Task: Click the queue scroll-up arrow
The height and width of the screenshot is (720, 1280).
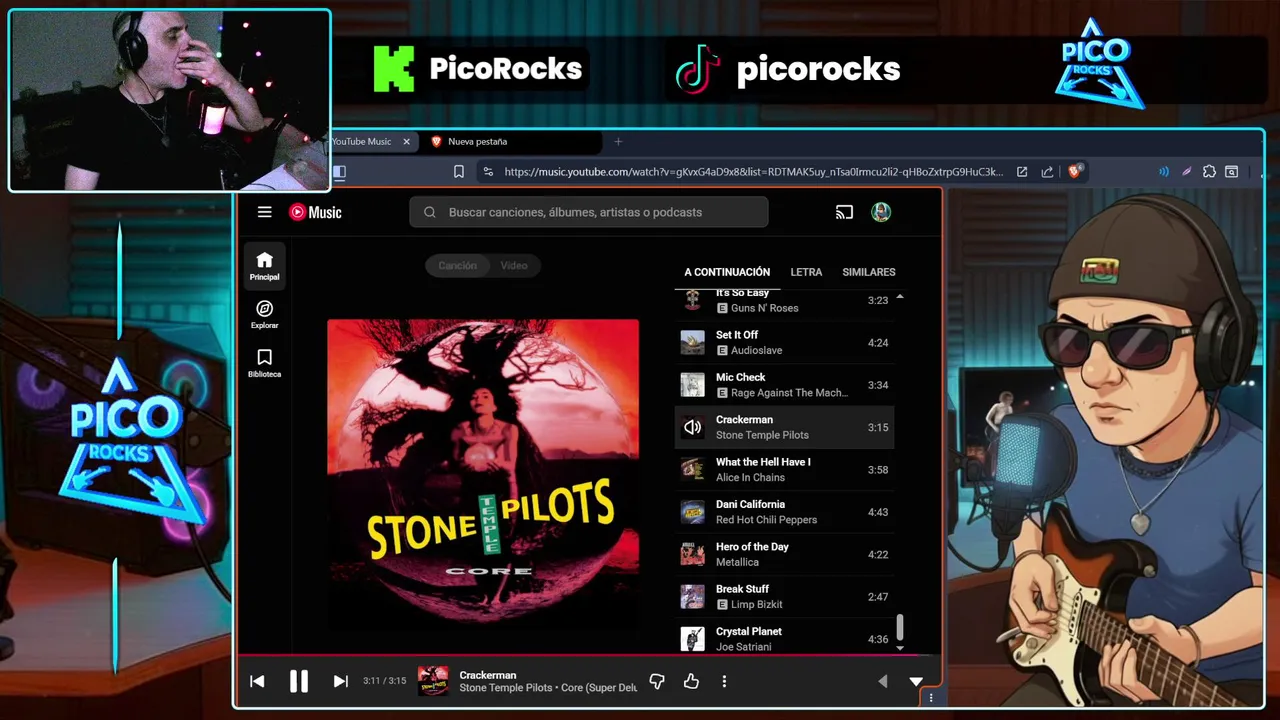Action: point(900,297)
